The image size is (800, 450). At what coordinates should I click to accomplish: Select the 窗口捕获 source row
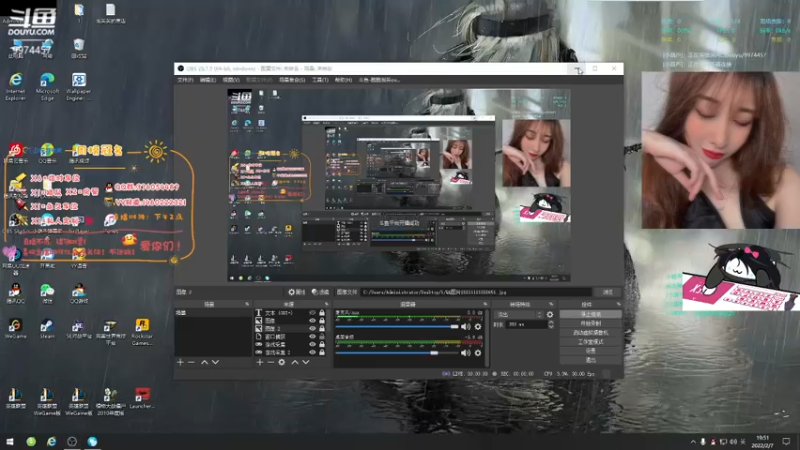pyautogui.click(x=291, y=337)
